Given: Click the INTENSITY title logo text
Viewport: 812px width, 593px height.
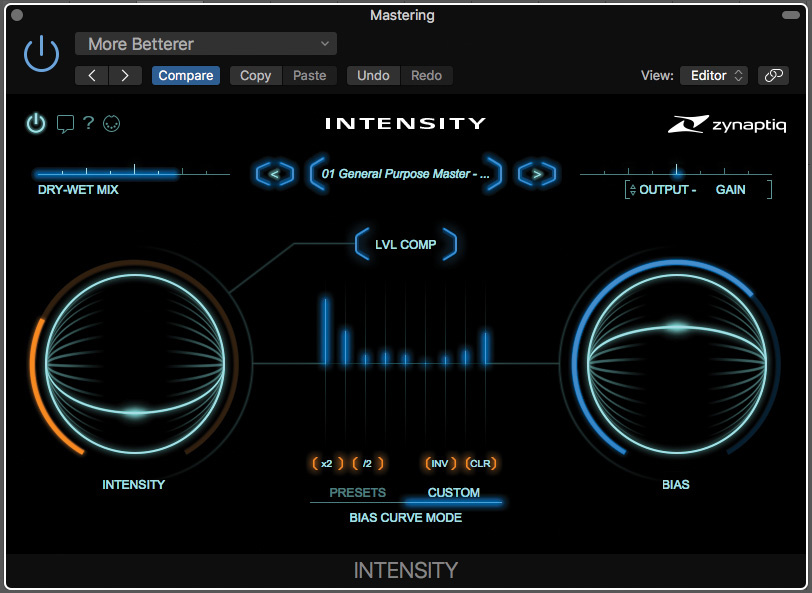Looking at the screenshot, I should coord(405,123).
